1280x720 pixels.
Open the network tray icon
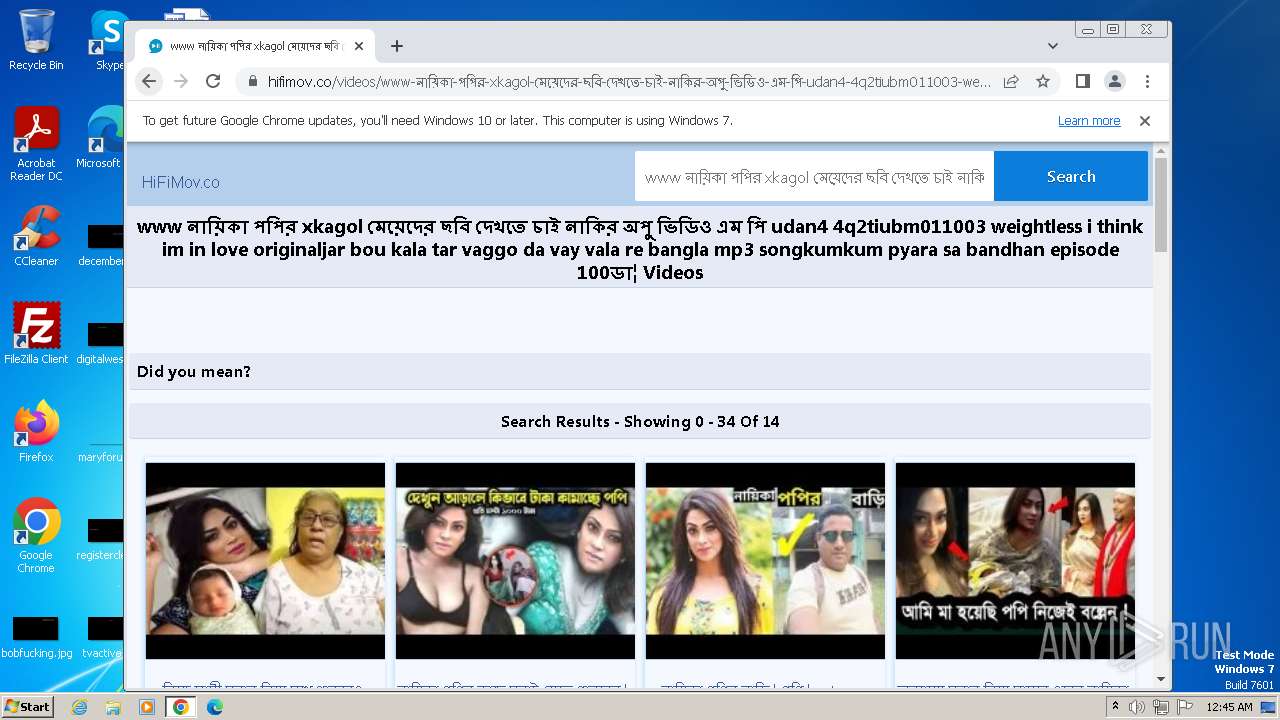[x=1160, y=707]
